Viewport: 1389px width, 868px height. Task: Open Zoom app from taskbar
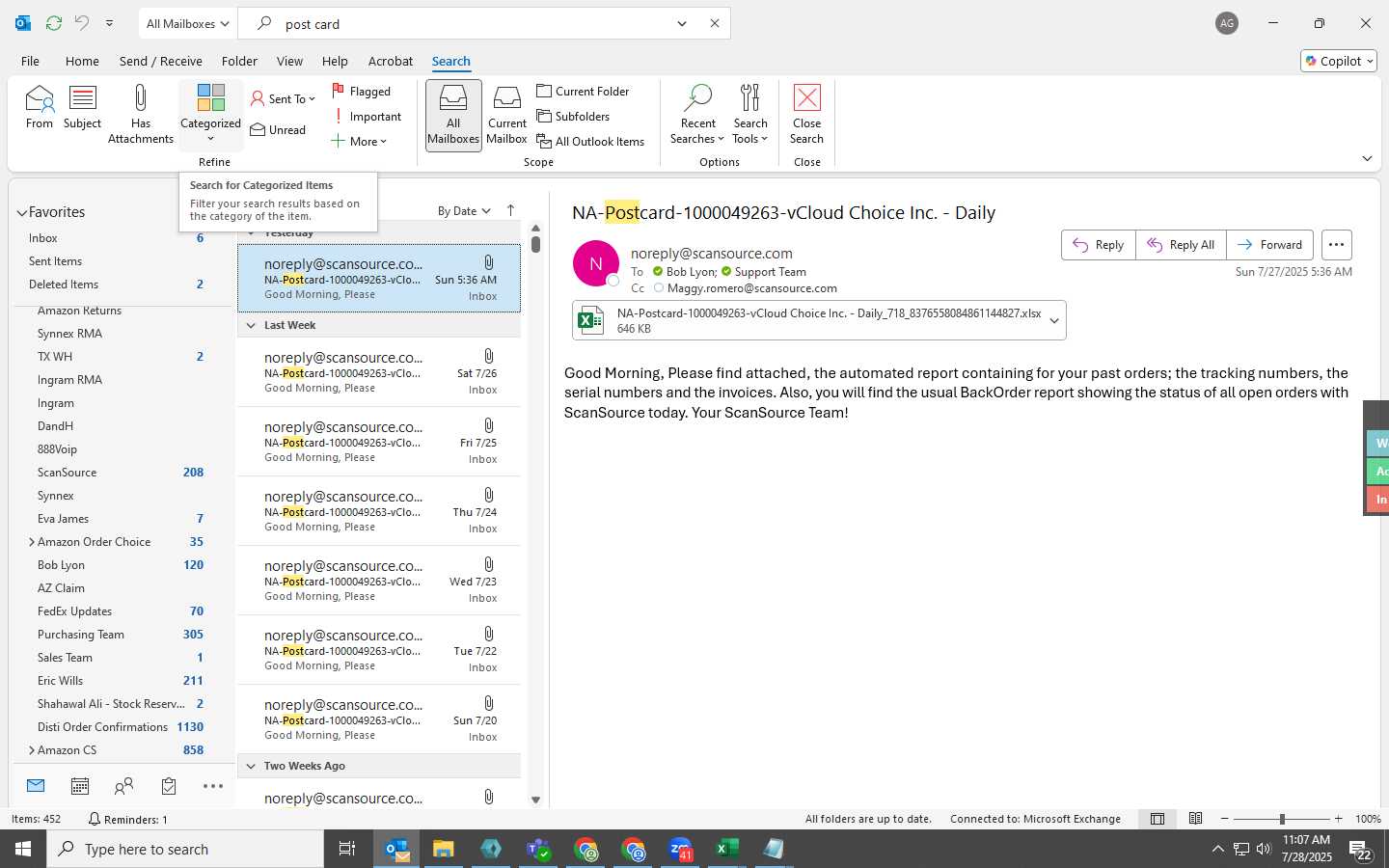680,849
